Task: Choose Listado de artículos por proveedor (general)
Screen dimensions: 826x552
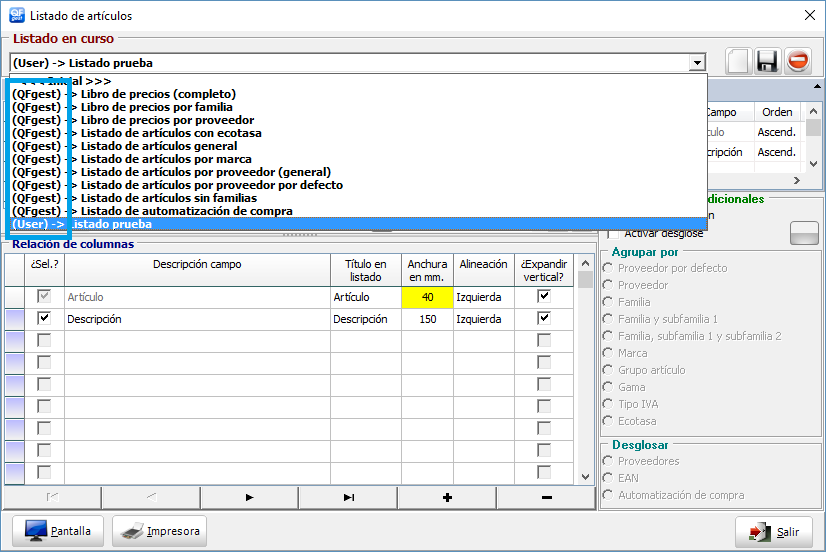Action: (x=358, y=172)
